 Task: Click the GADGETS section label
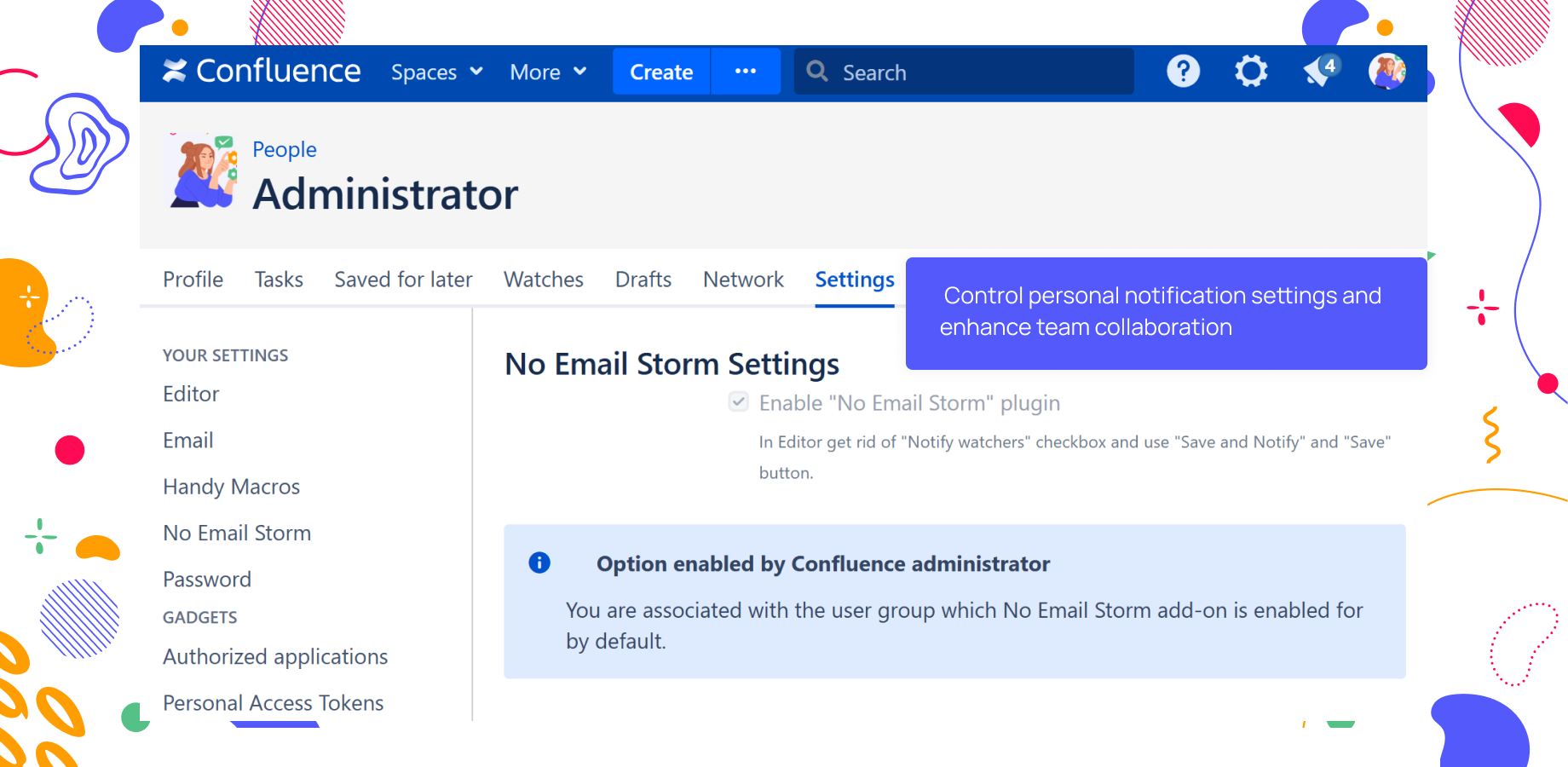click(200, 618)
